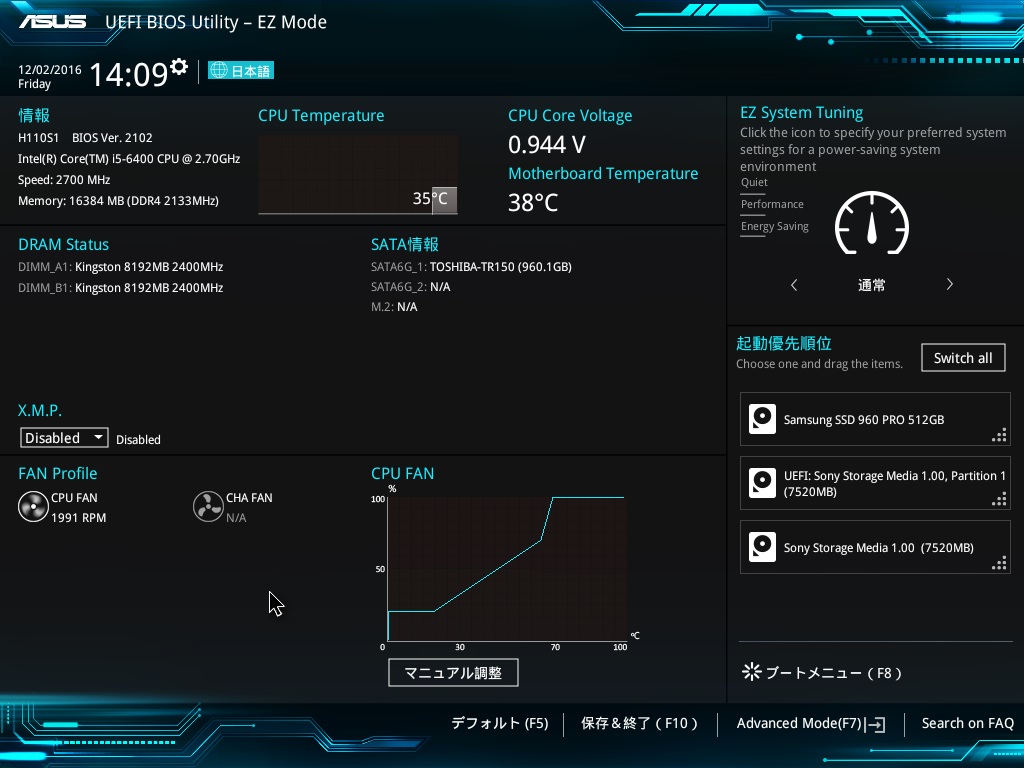
Task: Select Performance tuning mode
Action: click(772, 204)
